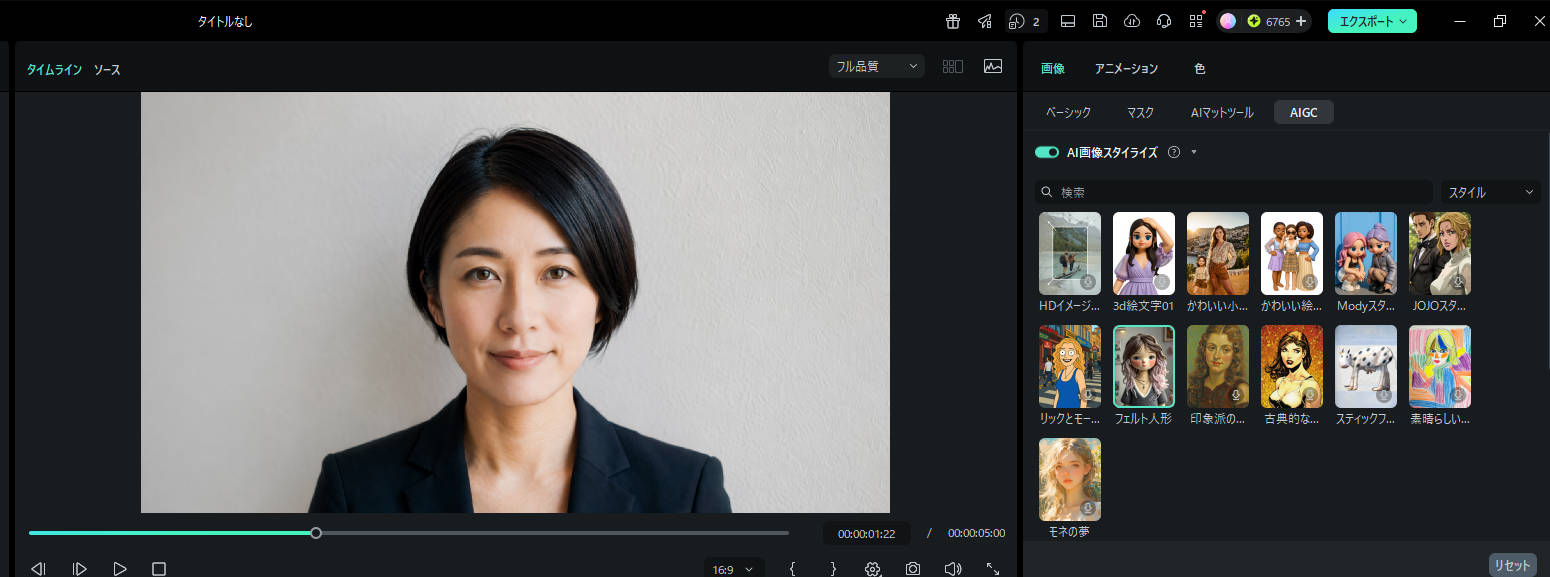Click the paper plane share icon
This screenshot has width=1550, height=577.
coord(984,21)
